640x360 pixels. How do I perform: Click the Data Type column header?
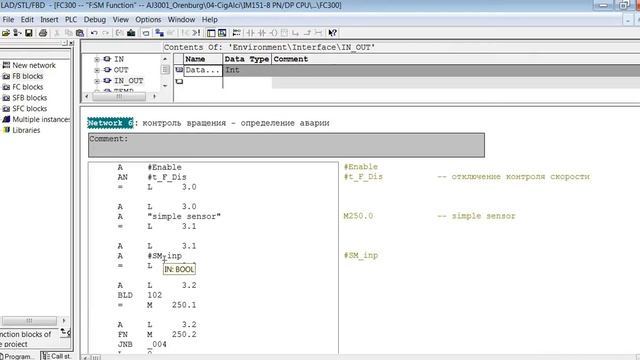coord(247,59)
